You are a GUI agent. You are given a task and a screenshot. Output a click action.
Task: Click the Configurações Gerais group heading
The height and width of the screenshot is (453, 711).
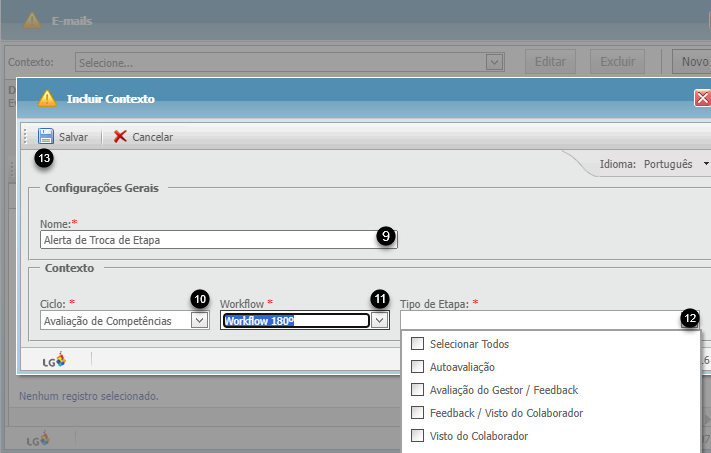[x=102, y=188]
